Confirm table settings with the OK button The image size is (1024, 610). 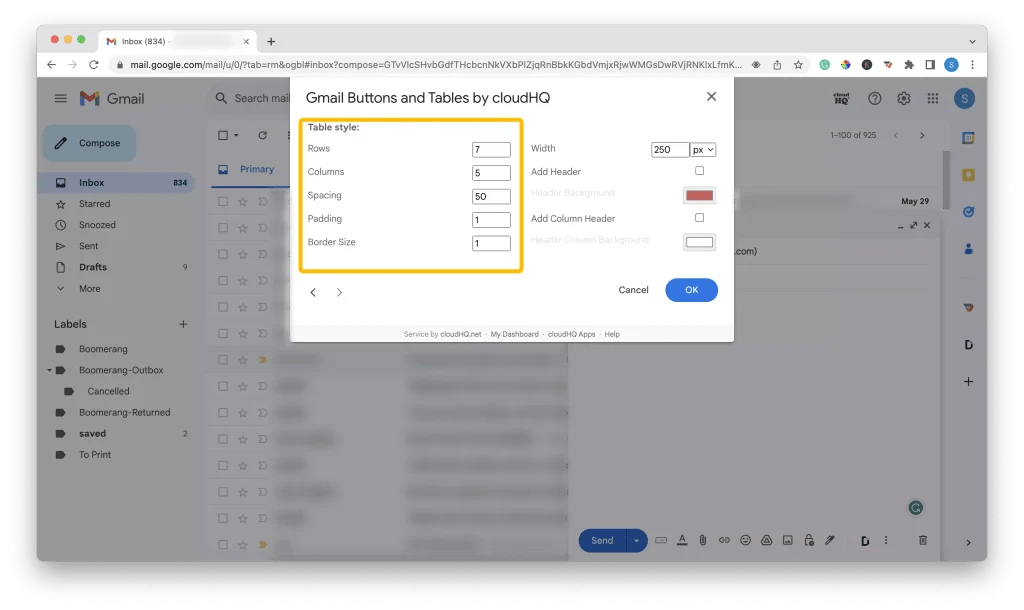click(x=691, y=289)
